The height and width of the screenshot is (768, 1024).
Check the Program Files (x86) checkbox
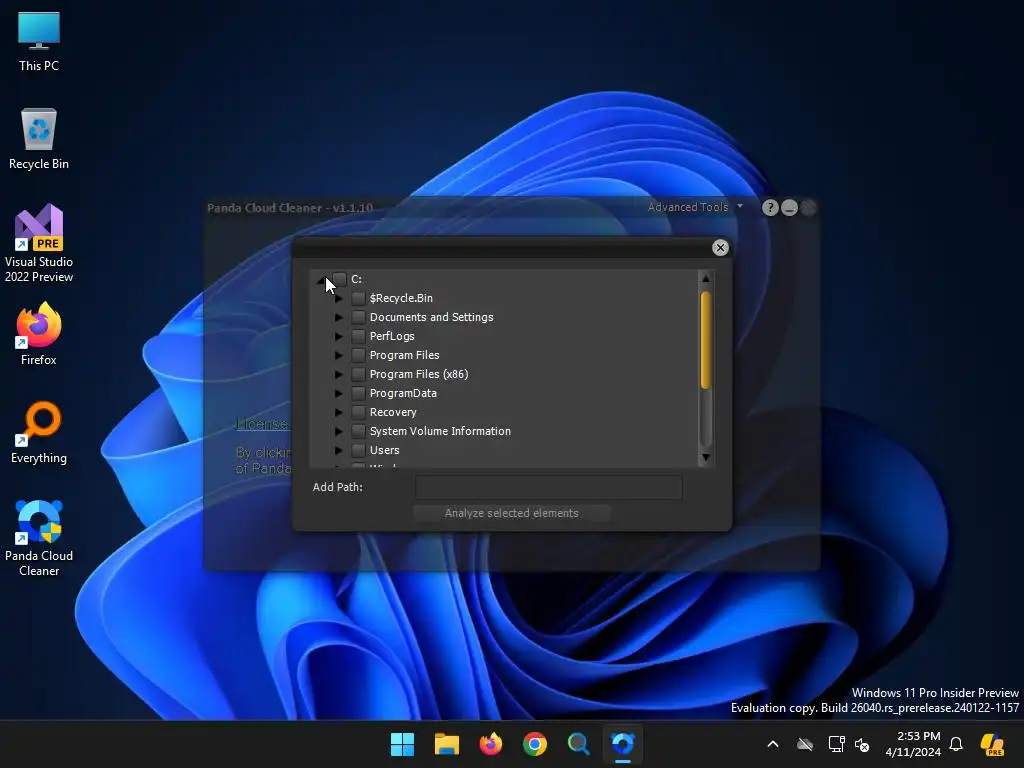pos(358,374)
